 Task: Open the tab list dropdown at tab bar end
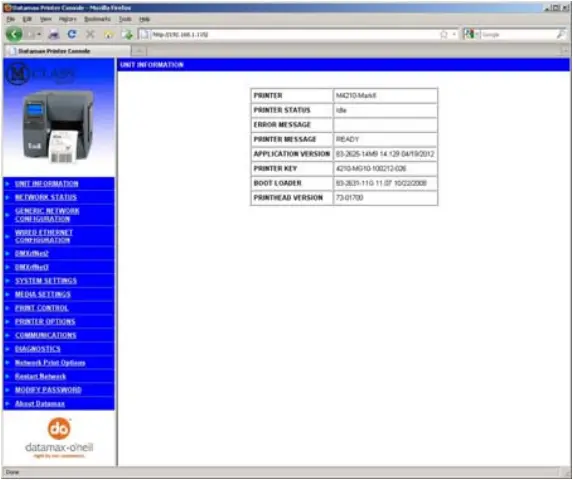coord(565,51)
